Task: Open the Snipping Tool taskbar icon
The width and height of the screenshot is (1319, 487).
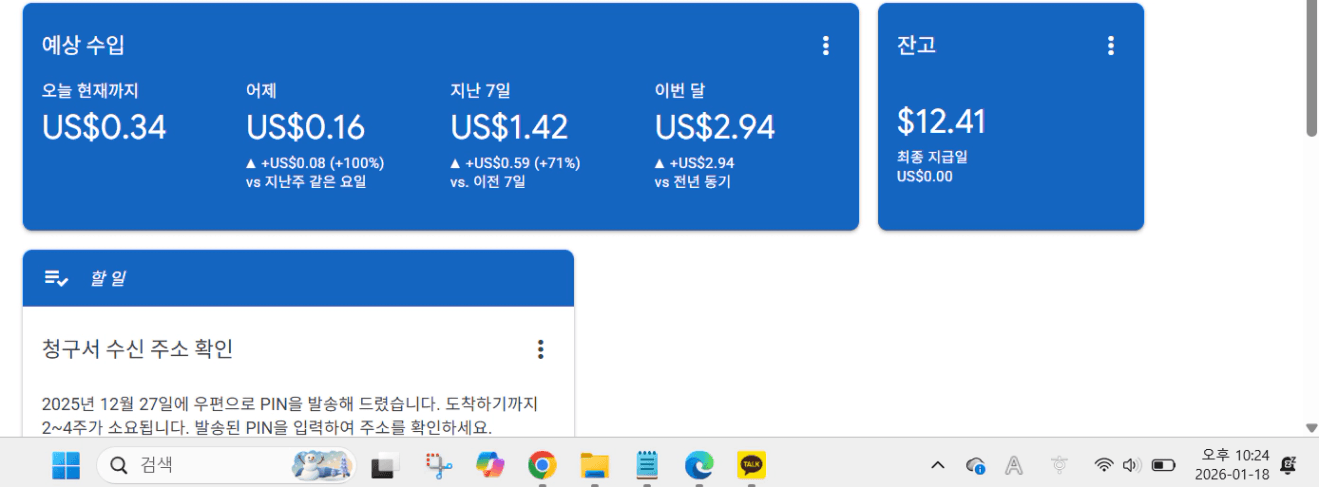Action: 438,465
